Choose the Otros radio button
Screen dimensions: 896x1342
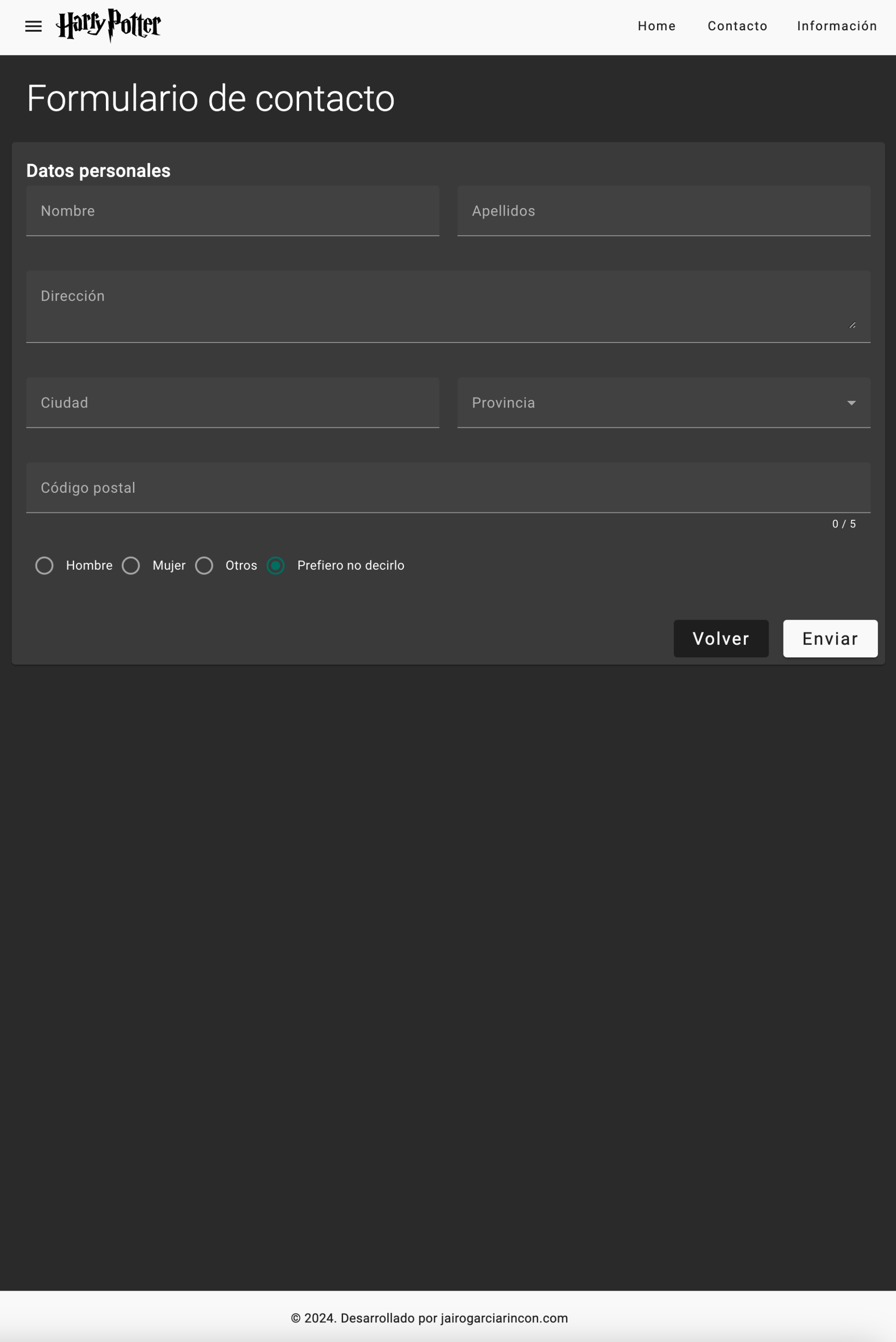[x=204, y=565]
